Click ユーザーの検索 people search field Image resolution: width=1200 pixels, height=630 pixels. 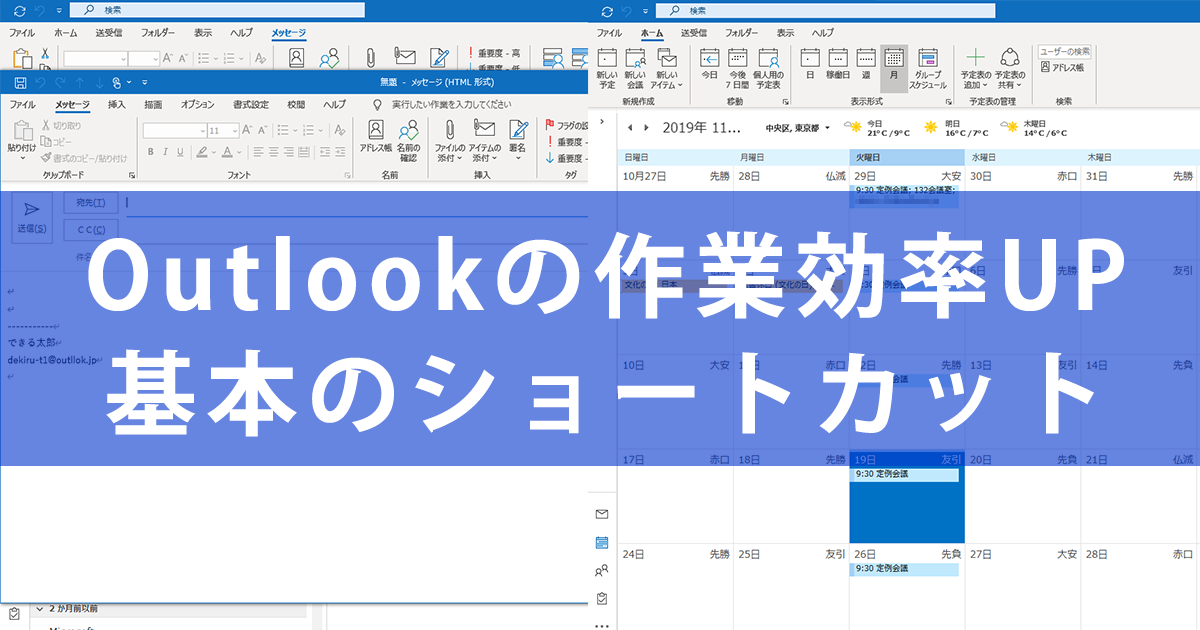(1064, 51)
